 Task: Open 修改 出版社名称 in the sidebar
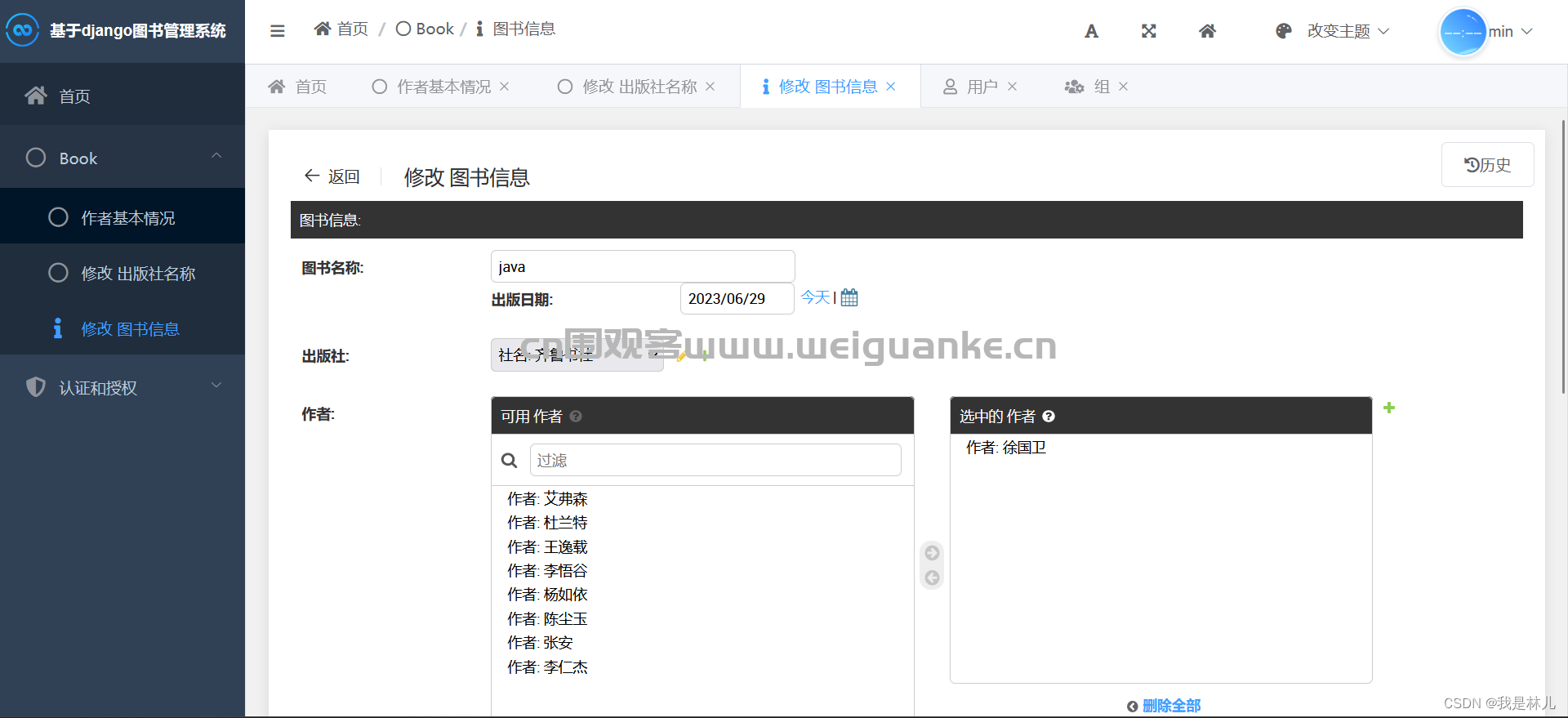122,273
